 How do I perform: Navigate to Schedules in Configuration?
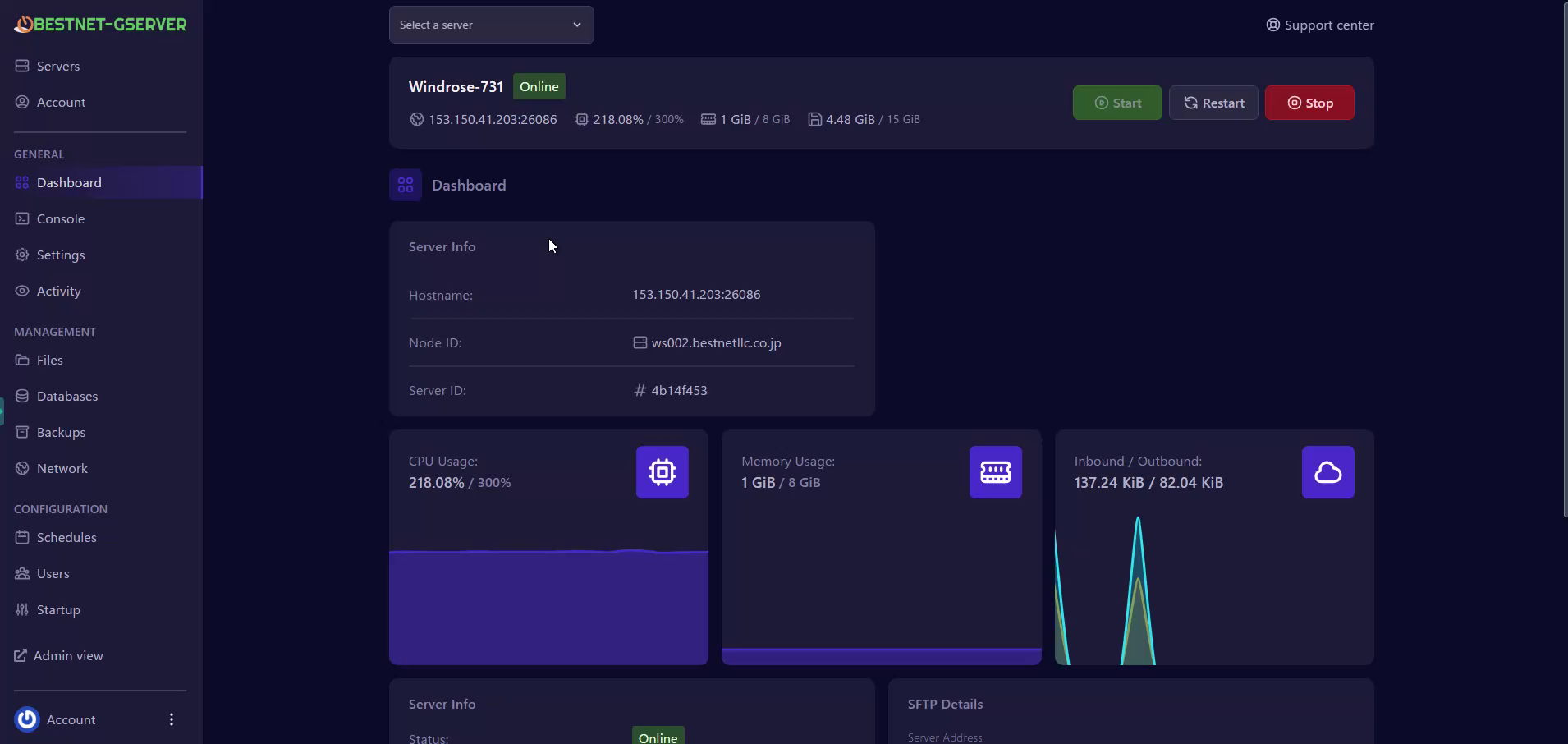(x=66, y=538)
